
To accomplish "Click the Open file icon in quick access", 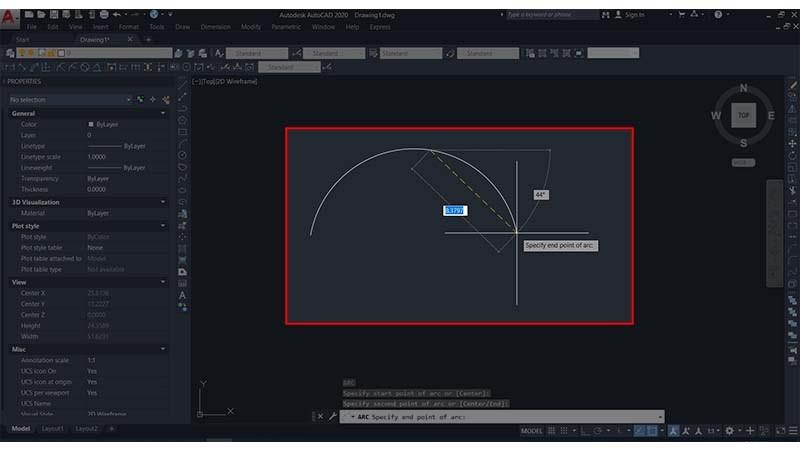I will coord(41,15).
